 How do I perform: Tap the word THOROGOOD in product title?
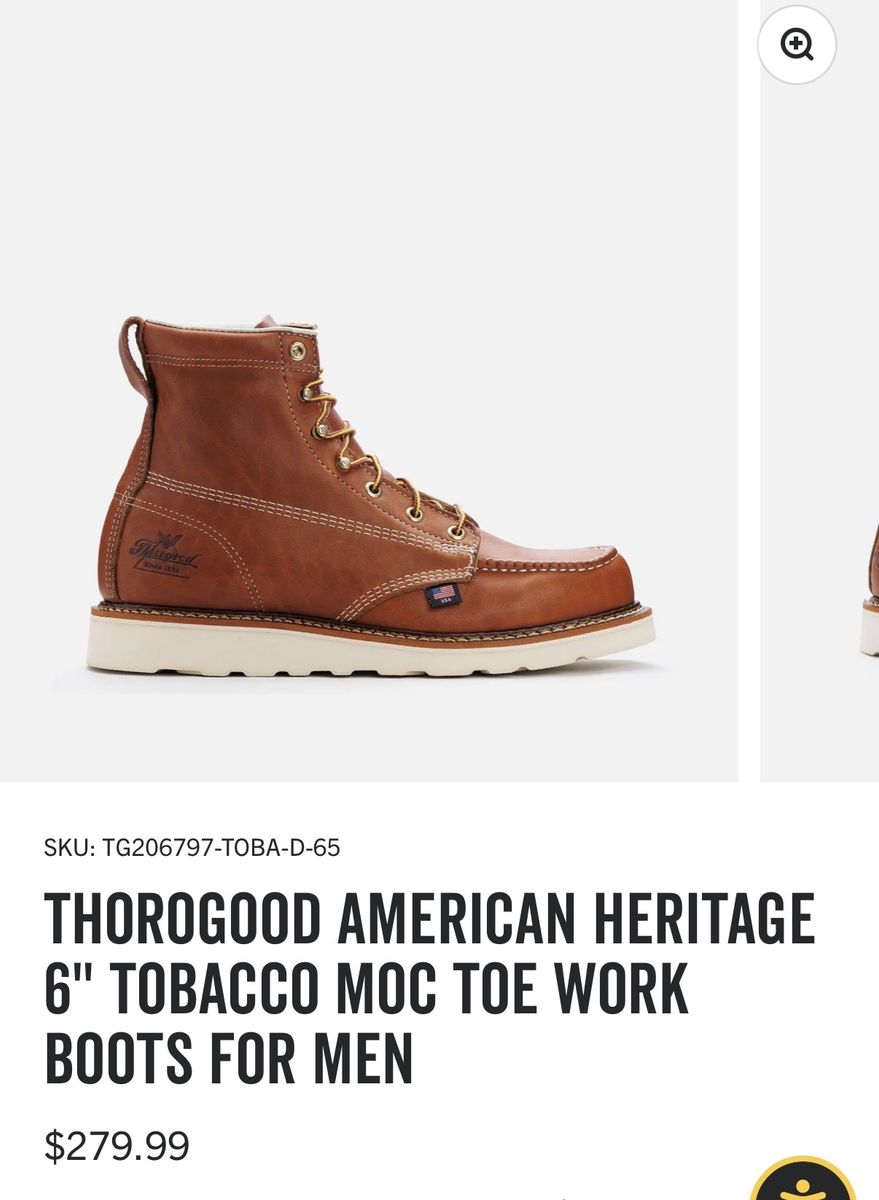(183, 919)
